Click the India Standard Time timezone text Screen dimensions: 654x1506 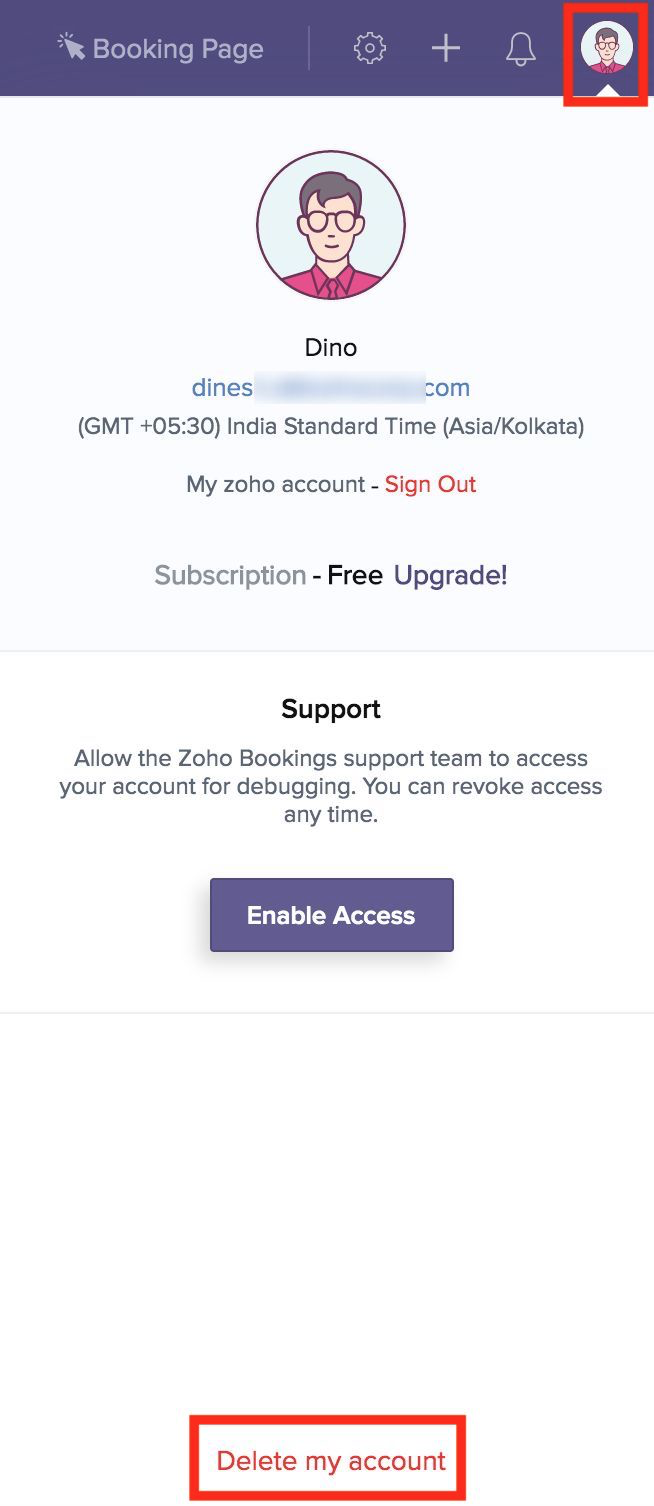pos(331,427)
